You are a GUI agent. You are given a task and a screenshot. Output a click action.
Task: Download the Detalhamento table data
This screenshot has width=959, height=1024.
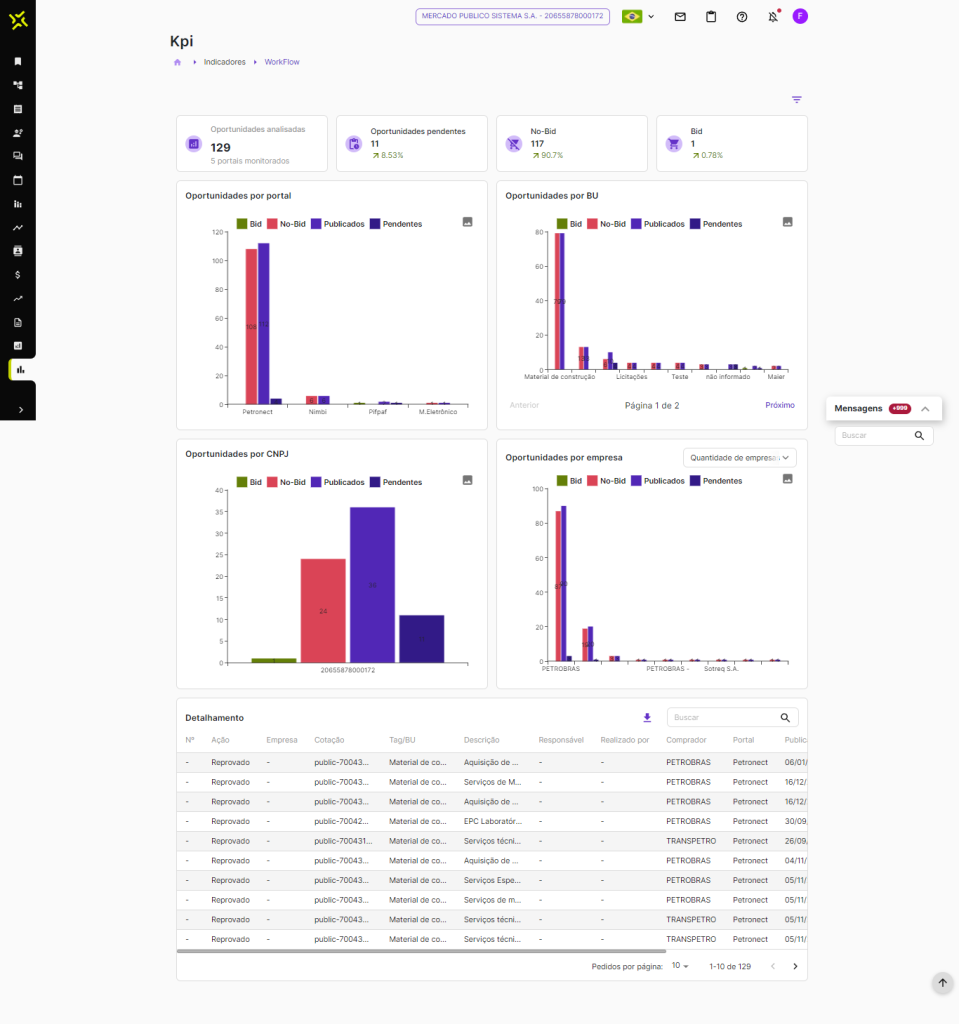[647, 717]
